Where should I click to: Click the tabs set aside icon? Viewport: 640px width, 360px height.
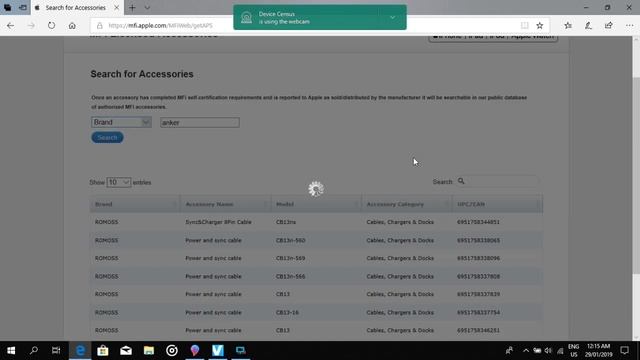7,8
